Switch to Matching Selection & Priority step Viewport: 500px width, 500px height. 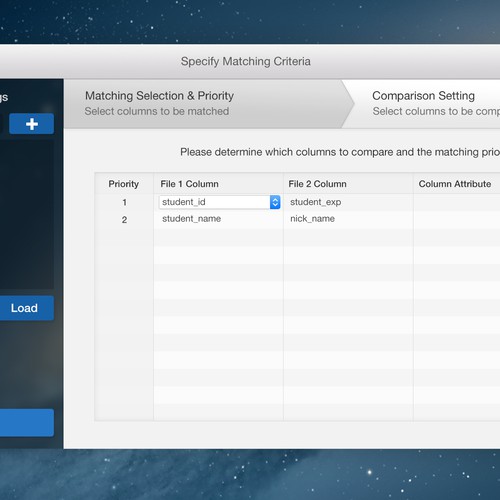203,104
